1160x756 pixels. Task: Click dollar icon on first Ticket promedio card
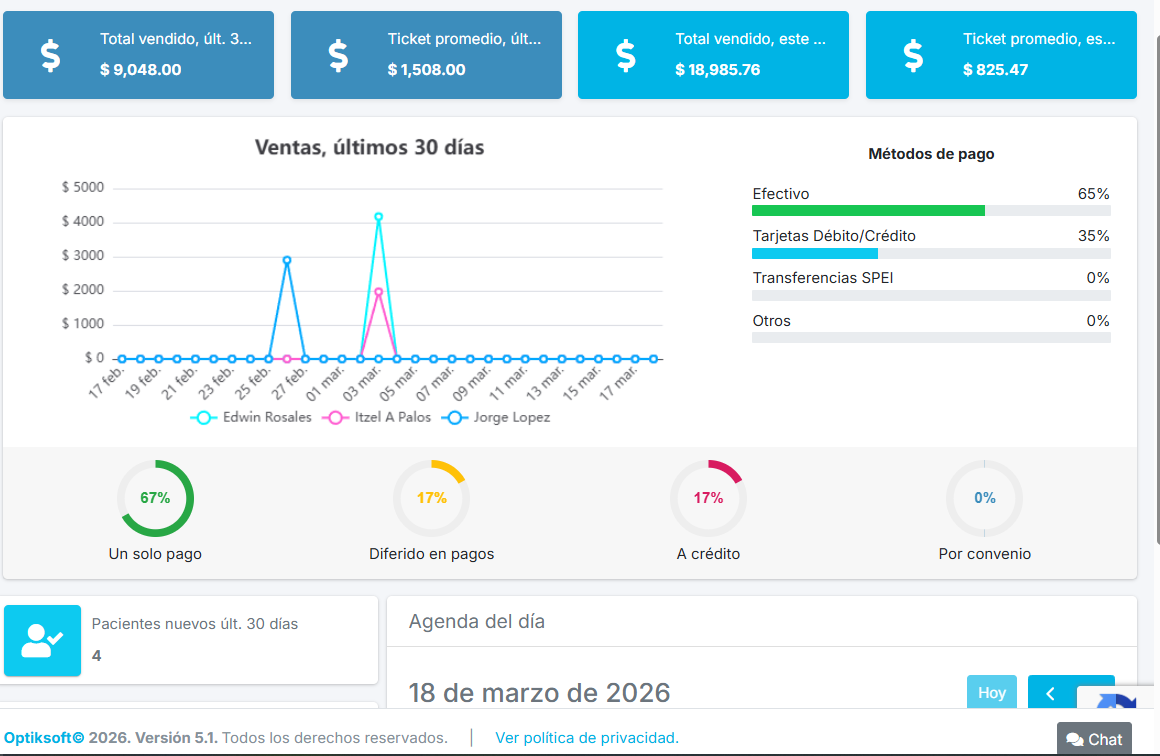point(338,55)
